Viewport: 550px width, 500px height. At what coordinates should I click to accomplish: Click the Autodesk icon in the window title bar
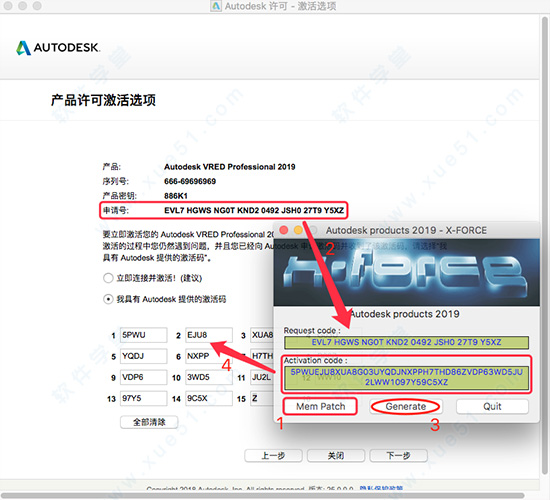pyautogui.click(x=216, y=6)
